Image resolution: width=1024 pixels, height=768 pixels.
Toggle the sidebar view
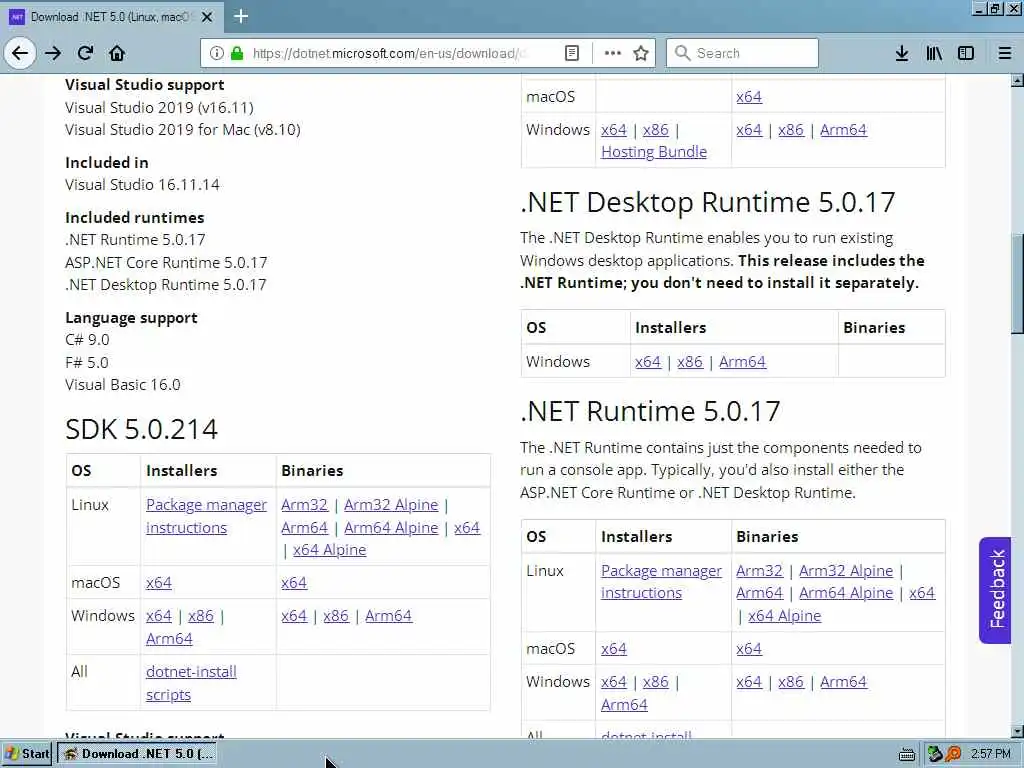pos(966,53)
